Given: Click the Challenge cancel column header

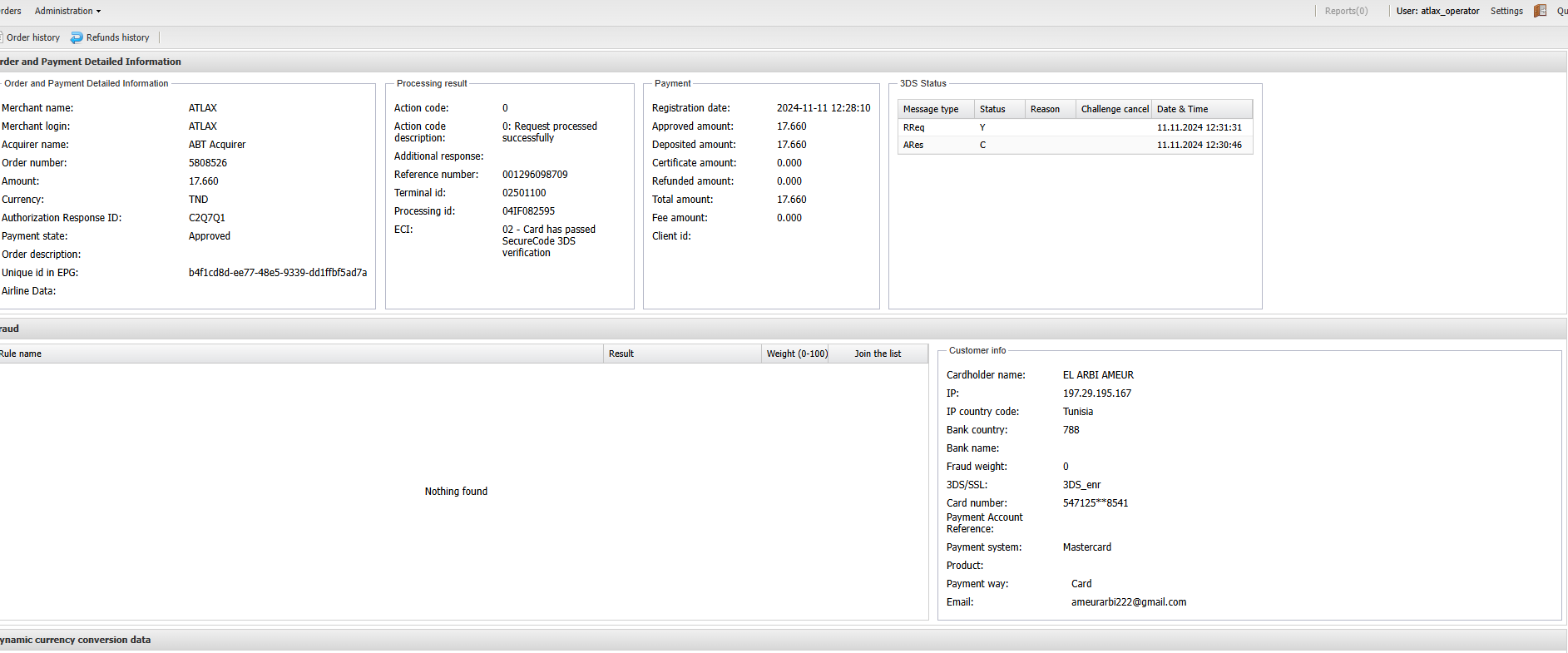Looking at the screenshot, I should pyautogui.click(x=1114, y=109).
